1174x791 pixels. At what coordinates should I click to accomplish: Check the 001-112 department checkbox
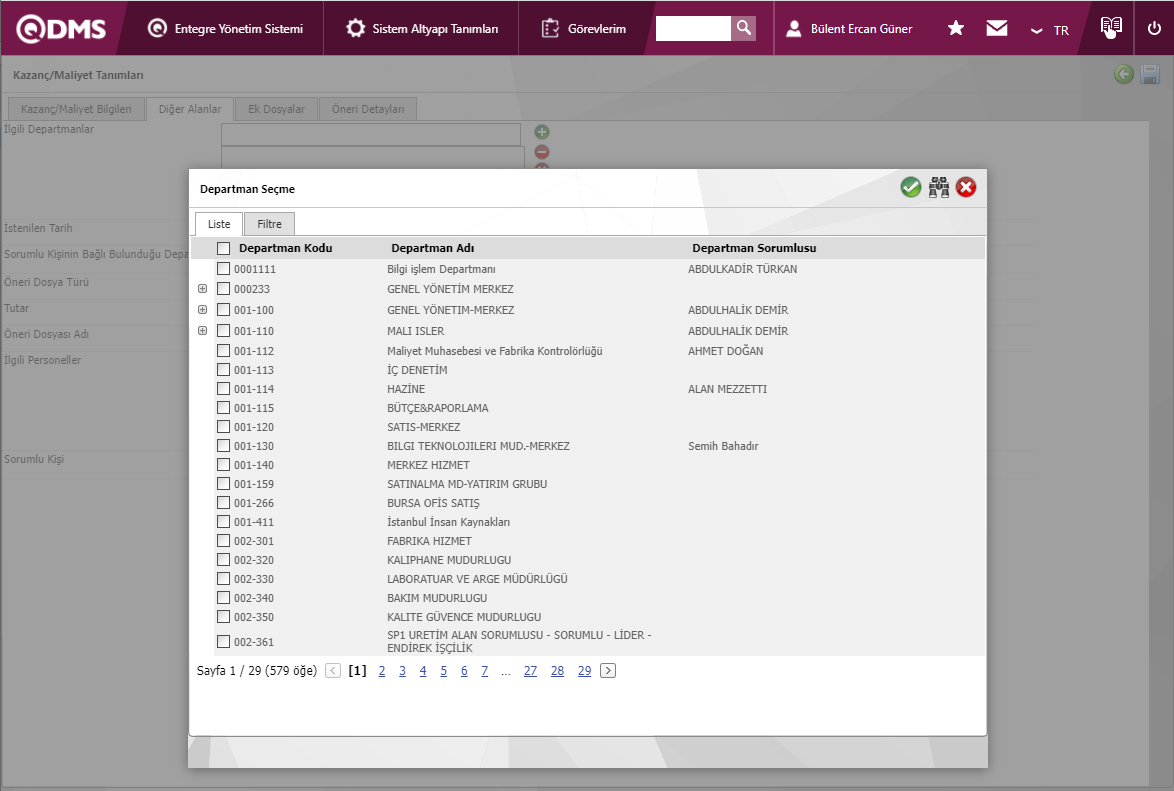(x=223, y=350)
